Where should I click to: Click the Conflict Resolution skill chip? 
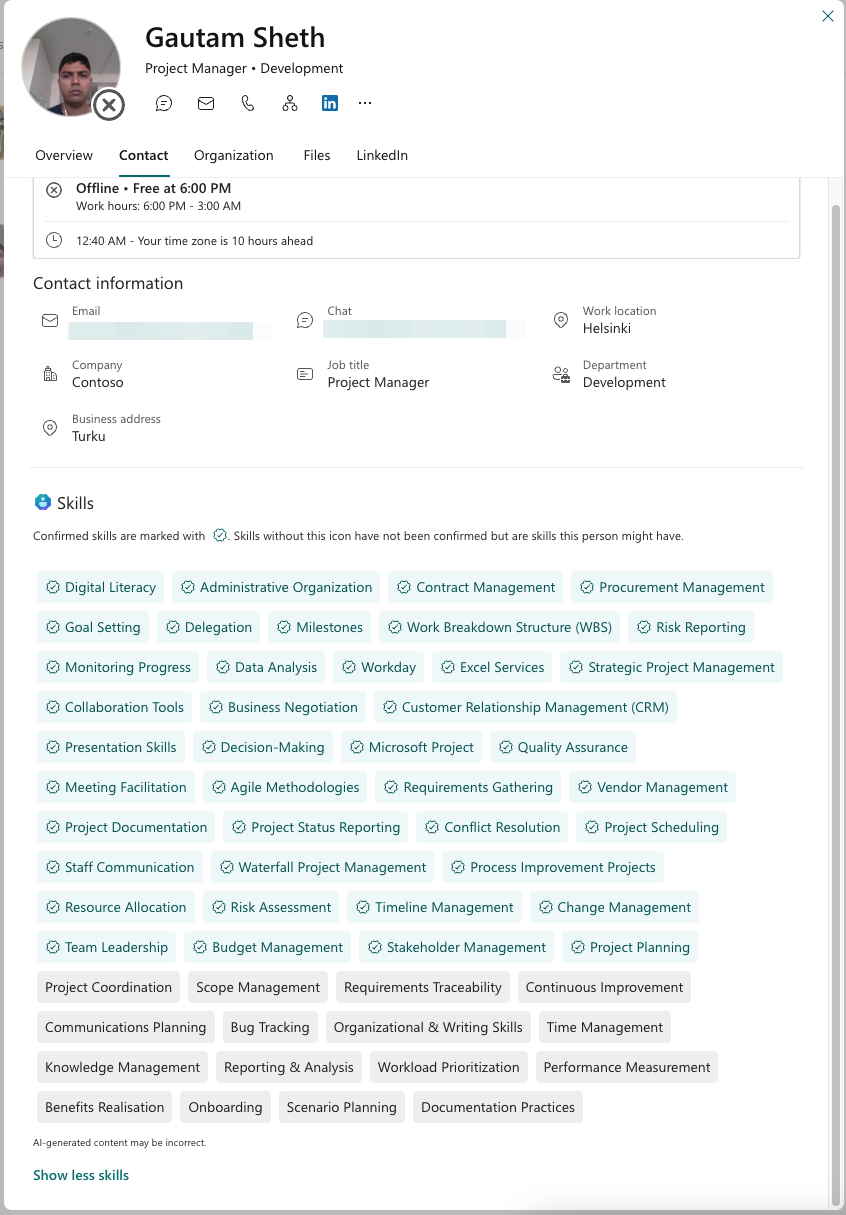click(x=492, y=827)
